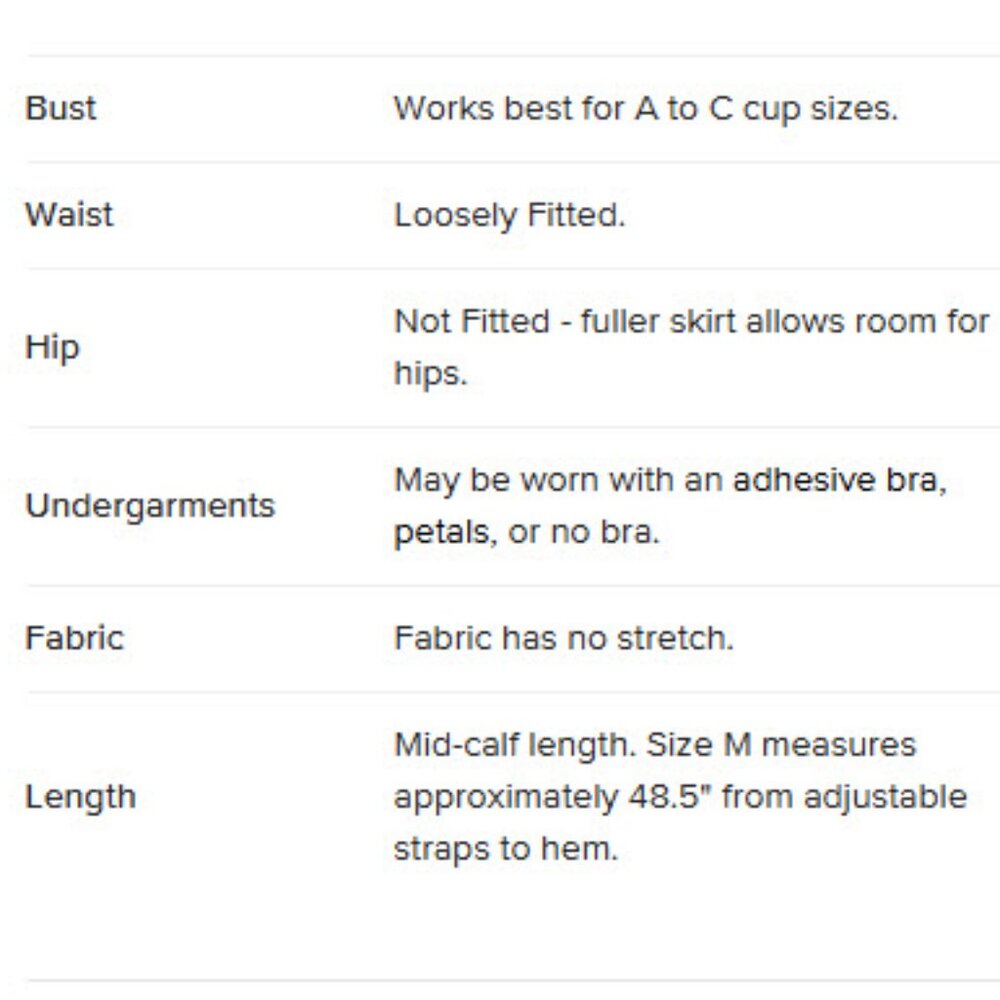The width and height of the screenshot is (1000, 1000).
Task: Click 'May be worn with an' text
Action: 559,480
